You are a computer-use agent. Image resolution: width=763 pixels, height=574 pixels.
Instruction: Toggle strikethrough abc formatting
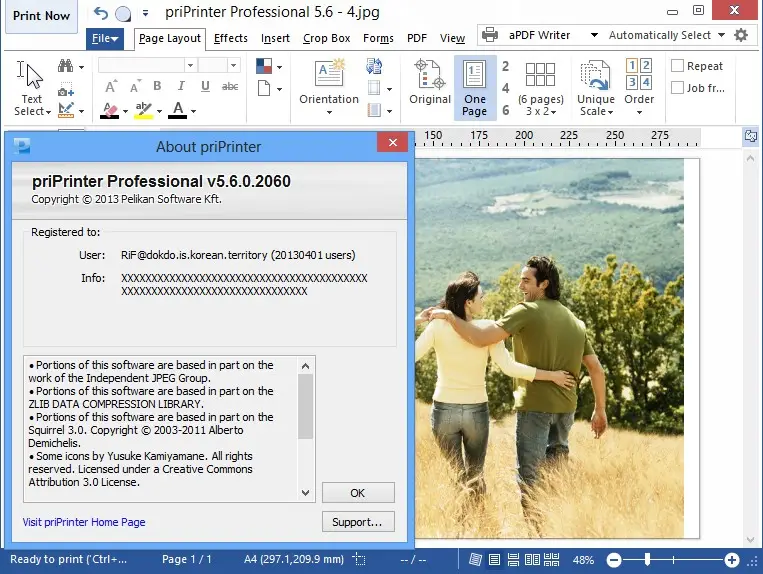tap(230, 87)
